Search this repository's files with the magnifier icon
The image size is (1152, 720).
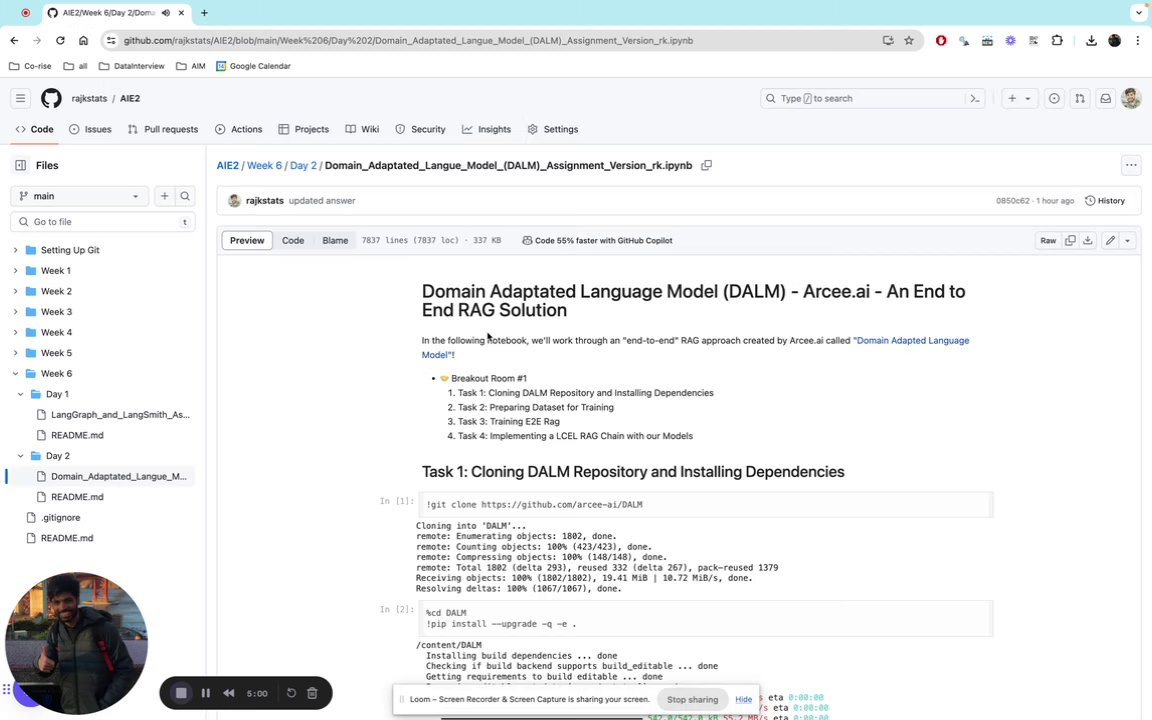(185, 196)
